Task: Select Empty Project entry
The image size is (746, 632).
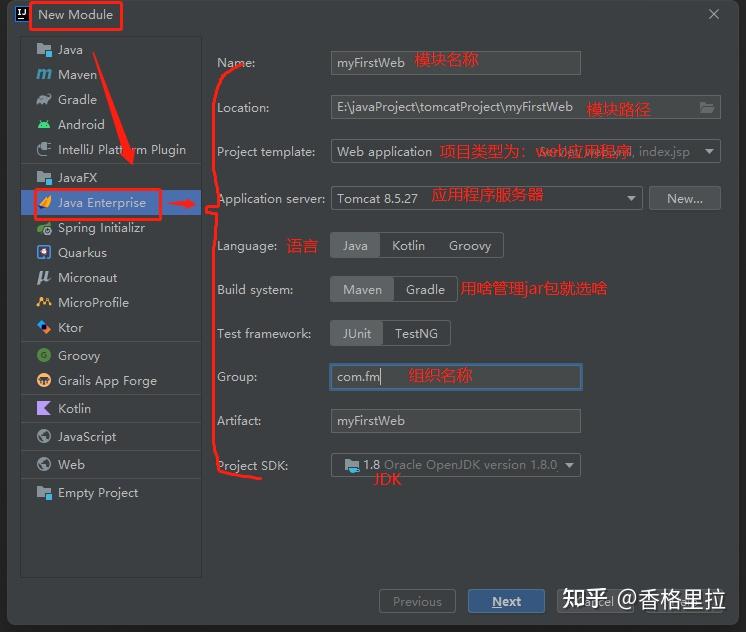Action: coord(111,493)
